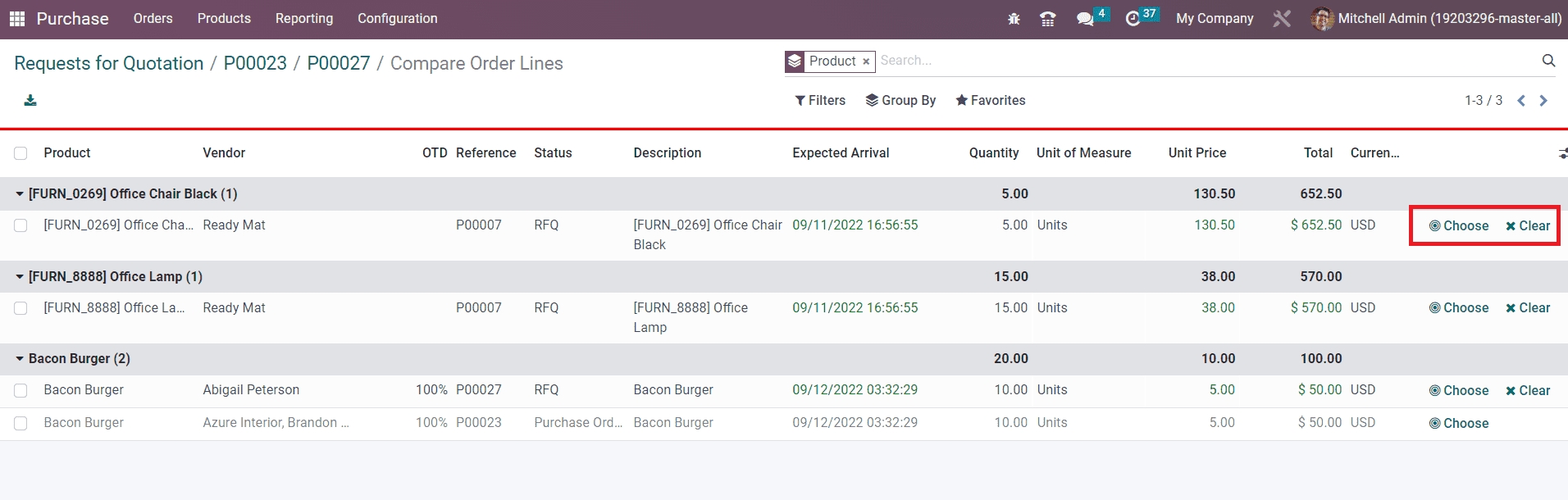The width and height of the screenshot is (1568, 500).
Task: Toggle the select-all header checkbox
Action: [x=21, y=153]
